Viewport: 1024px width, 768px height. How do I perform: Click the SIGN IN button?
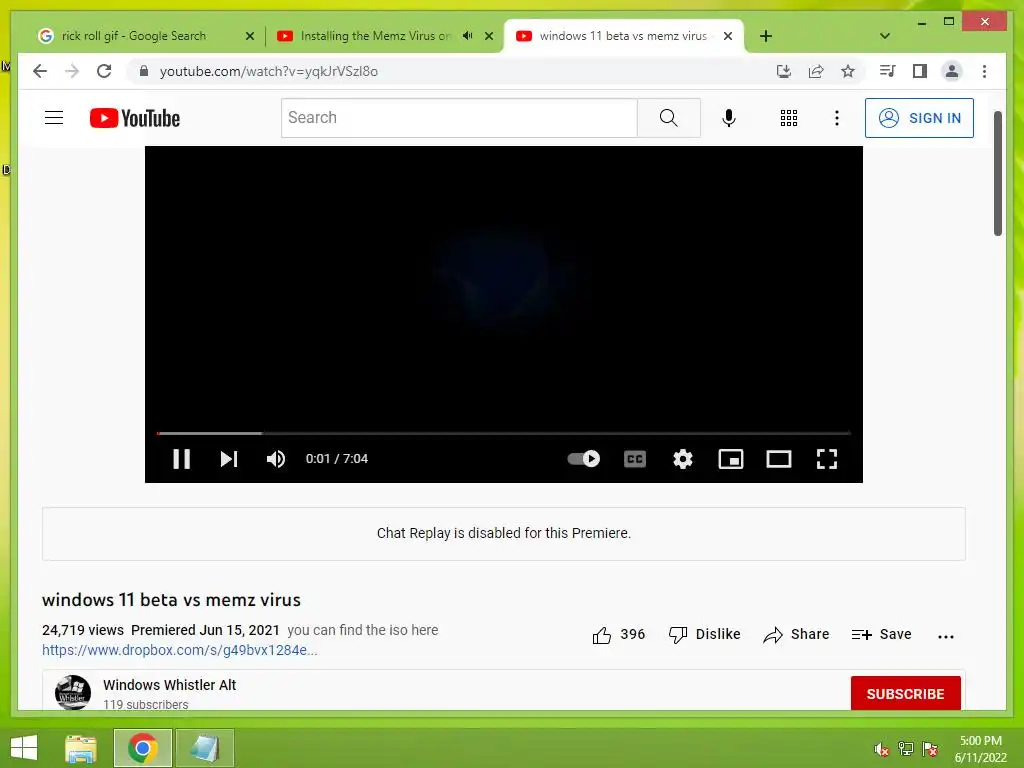[x=919, y=118]
